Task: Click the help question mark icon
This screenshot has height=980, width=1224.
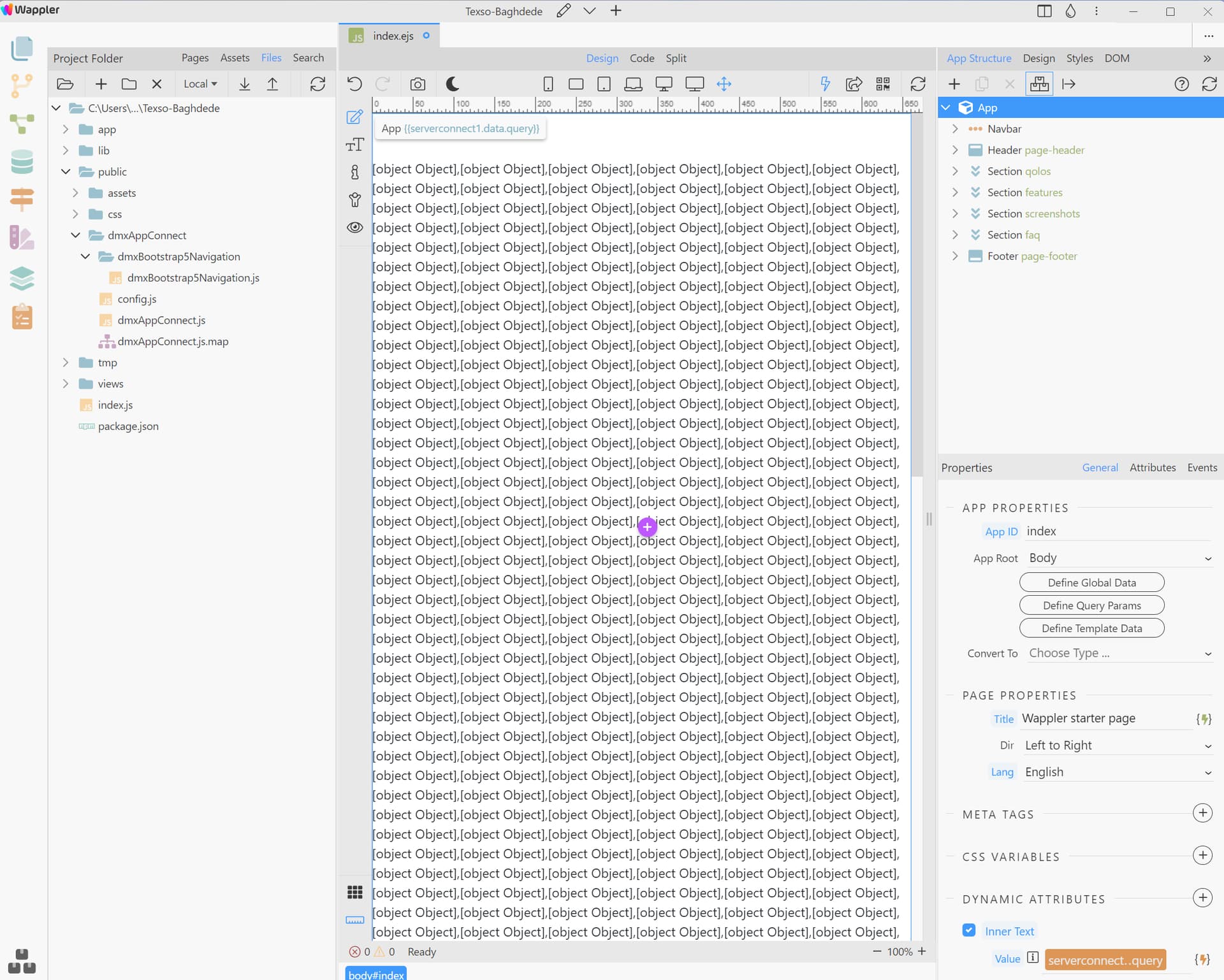Action: [x=1181, y=83]
